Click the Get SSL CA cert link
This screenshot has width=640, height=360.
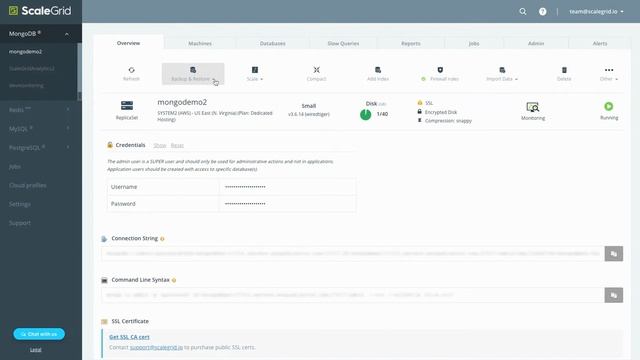129,337
